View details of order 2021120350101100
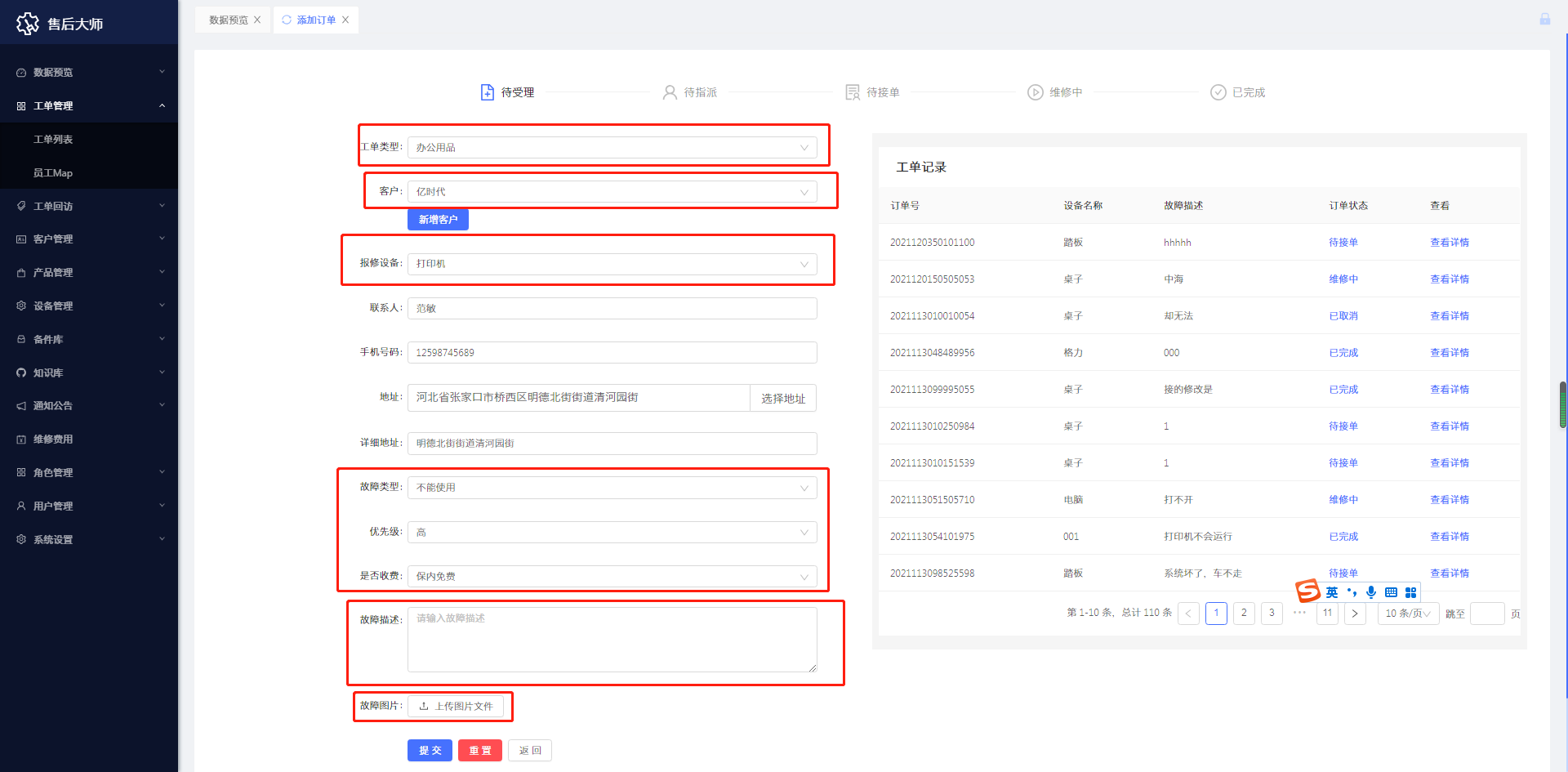This screenshot has height=772, width=1568. pos(1449,243)
